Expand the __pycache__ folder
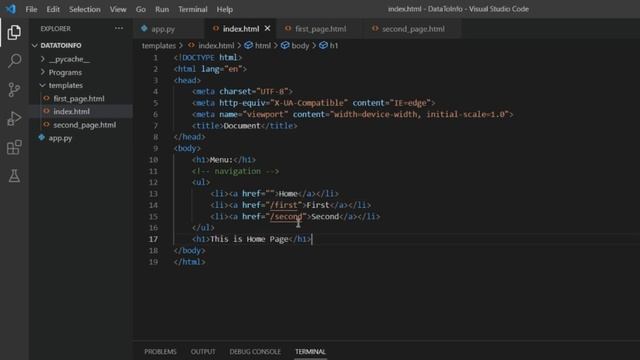The image size is (640, 360). tap(43, 59)
